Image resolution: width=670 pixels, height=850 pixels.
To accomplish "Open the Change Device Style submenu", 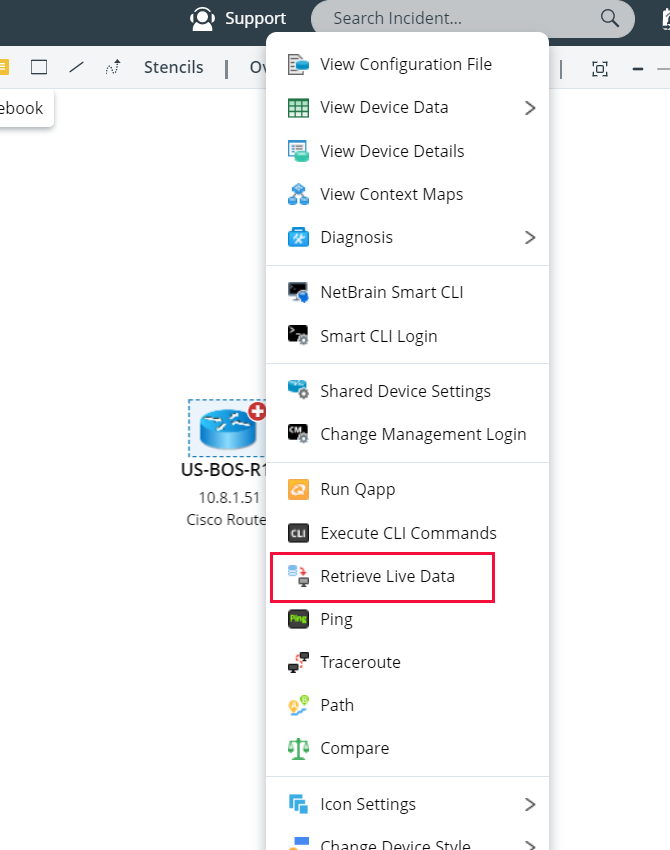I will pyautogui.click(x=395, y=843).
